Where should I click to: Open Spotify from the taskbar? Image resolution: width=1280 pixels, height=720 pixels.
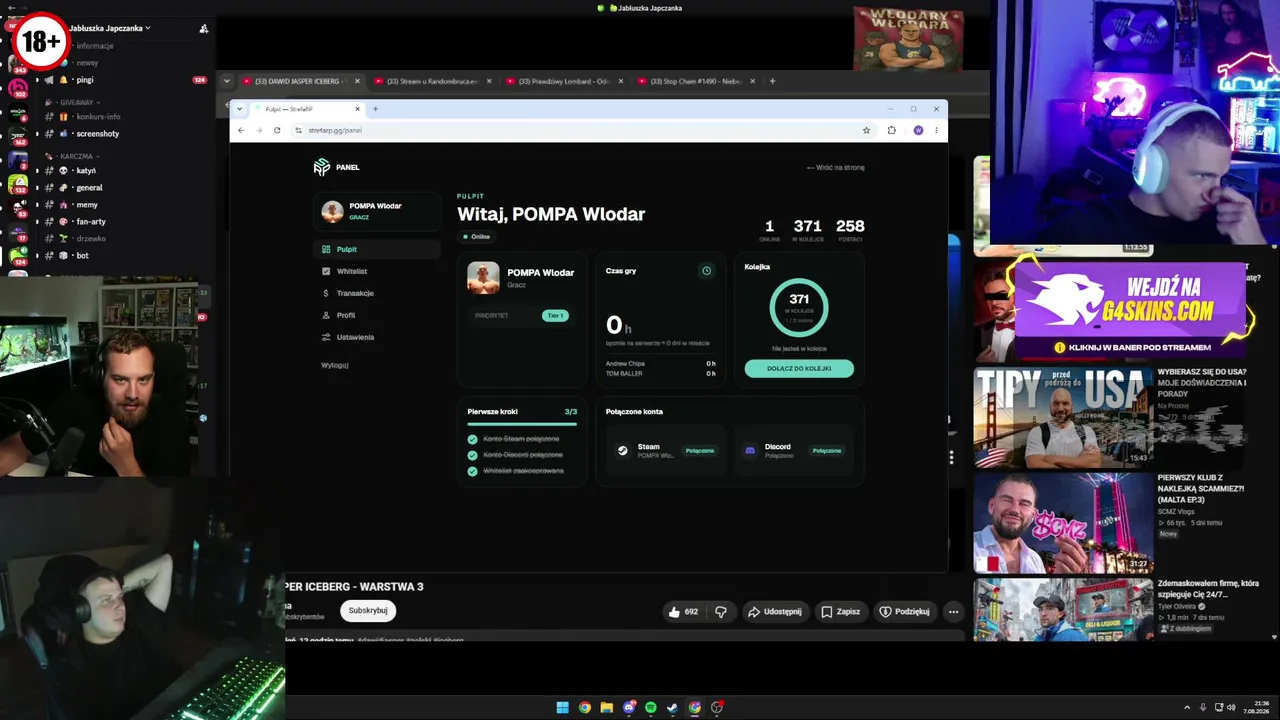[x=651, y=708]
